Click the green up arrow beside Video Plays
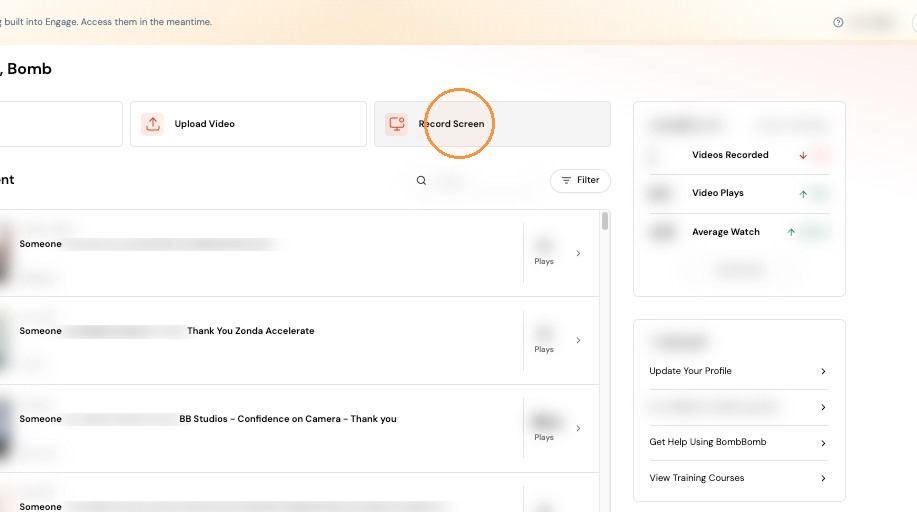 [x=803, y=194]
